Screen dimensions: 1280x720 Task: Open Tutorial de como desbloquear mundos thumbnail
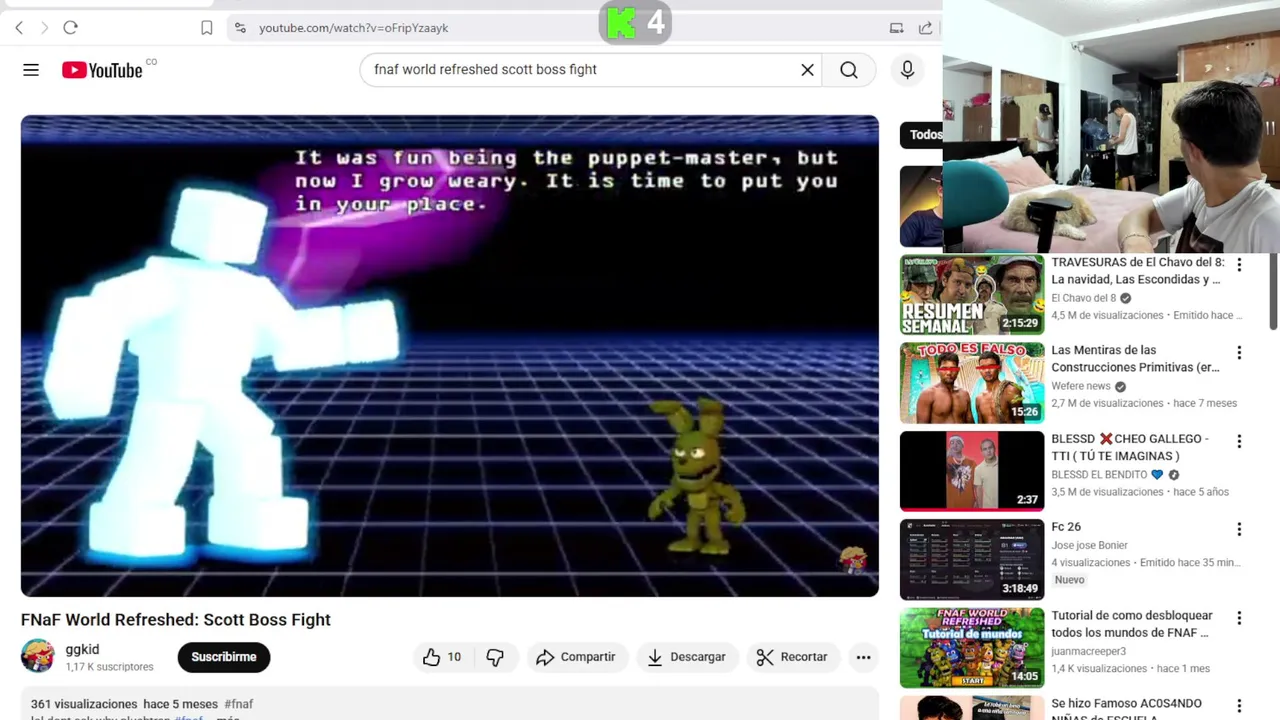pyautogui.click(x=972, y=647)
